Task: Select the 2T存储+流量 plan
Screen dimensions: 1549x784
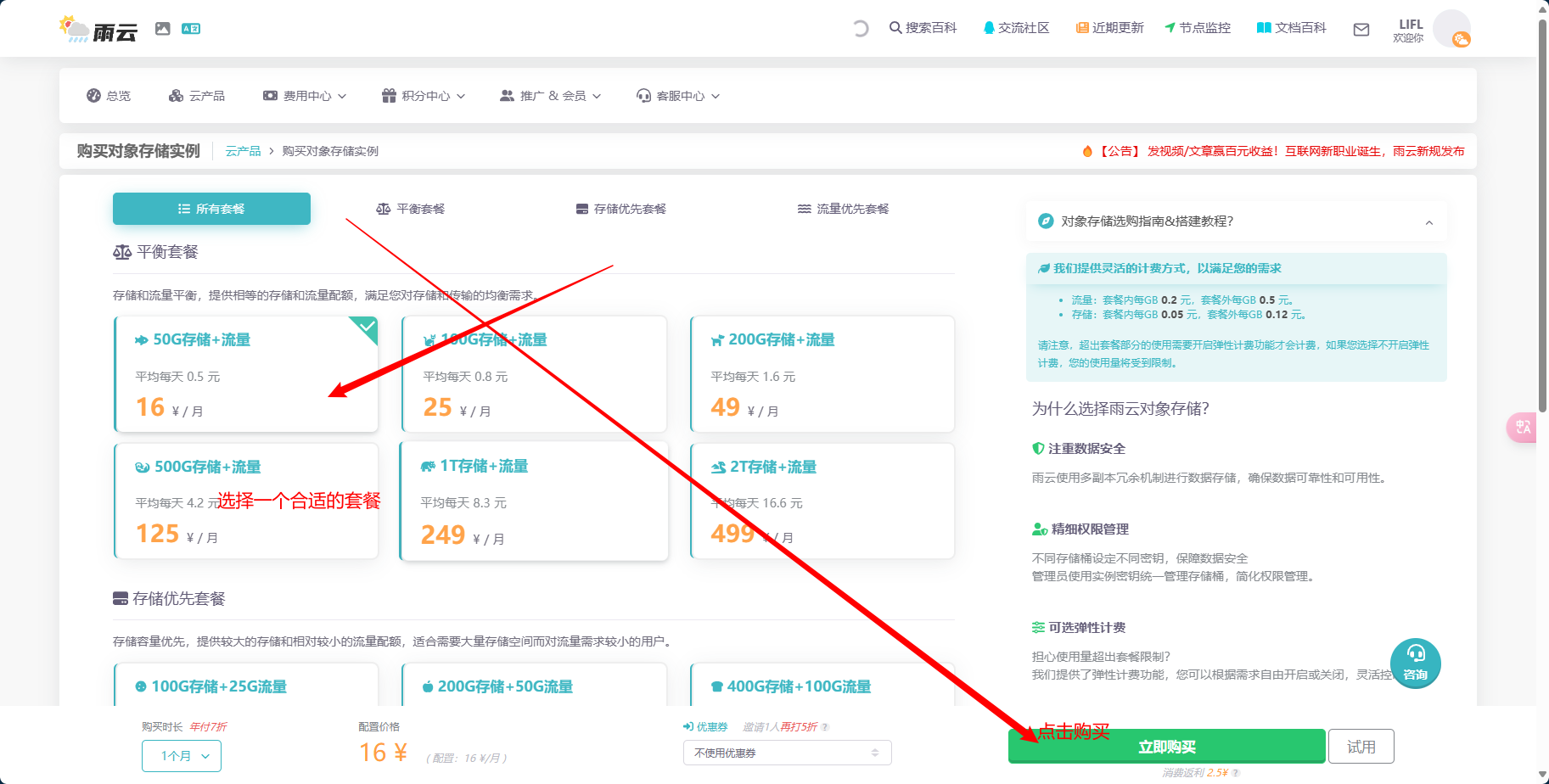Action: point(822,501)
